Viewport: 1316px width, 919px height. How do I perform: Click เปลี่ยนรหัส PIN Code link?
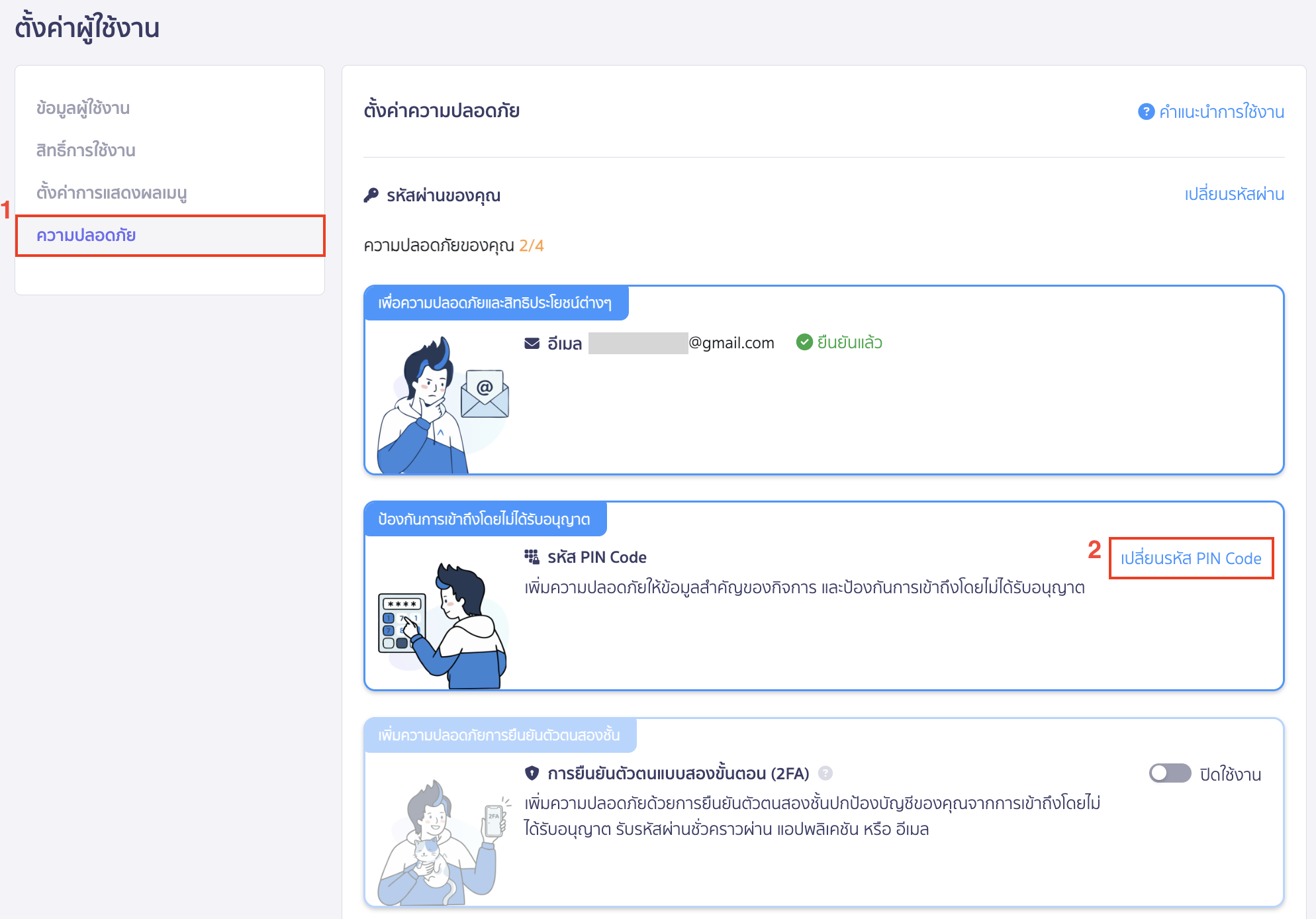click(1191, 558)
